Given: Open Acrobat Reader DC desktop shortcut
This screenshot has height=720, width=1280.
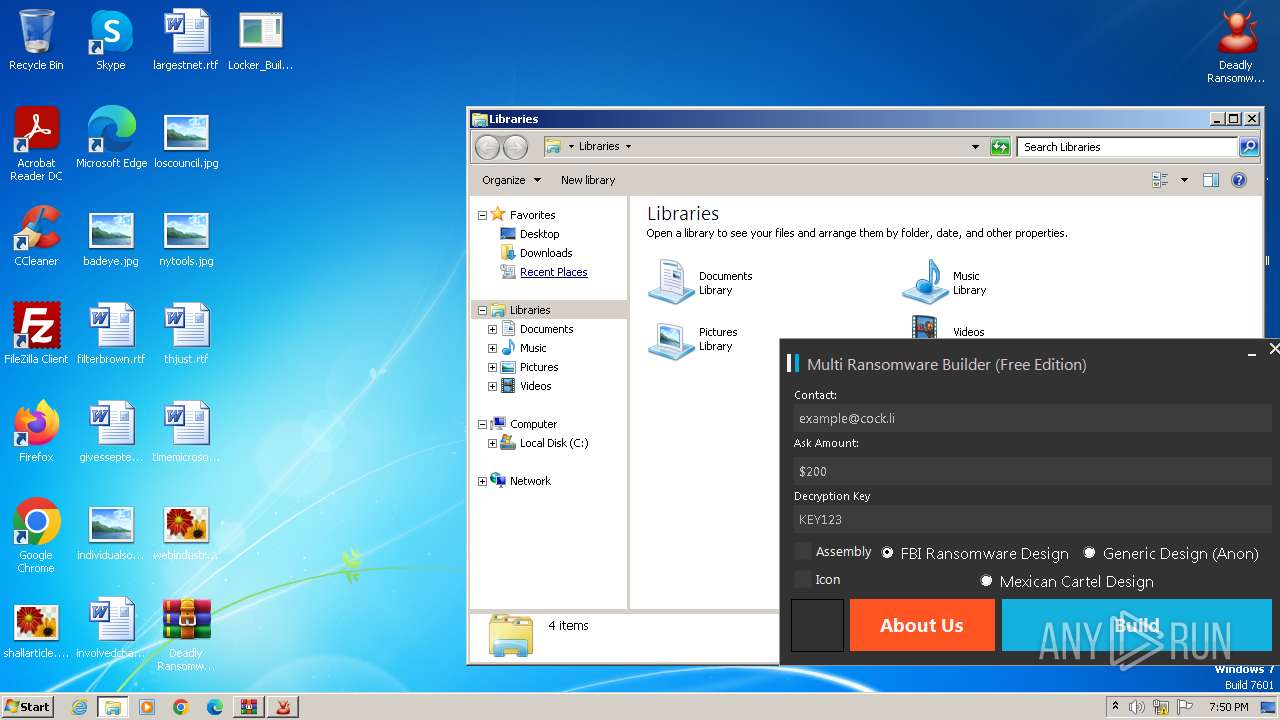Looking at the screenshot, I should point(36,144).
